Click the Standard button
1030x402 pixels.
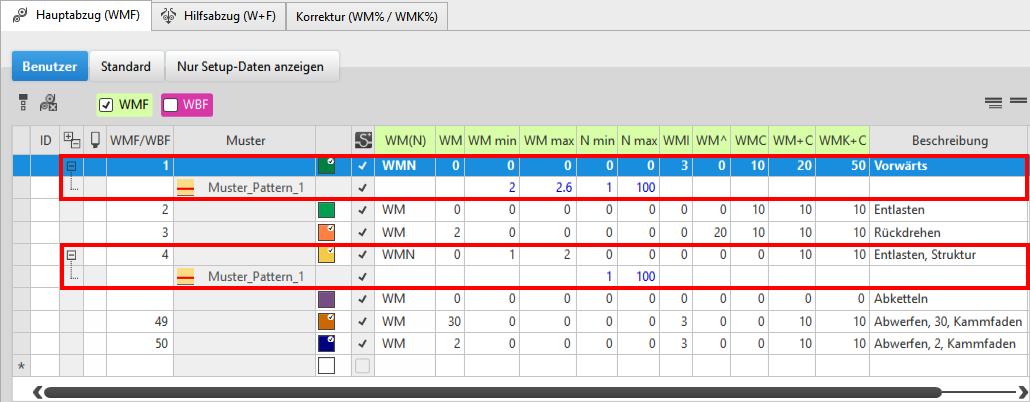pyautogui.click(x=126, y=67)
